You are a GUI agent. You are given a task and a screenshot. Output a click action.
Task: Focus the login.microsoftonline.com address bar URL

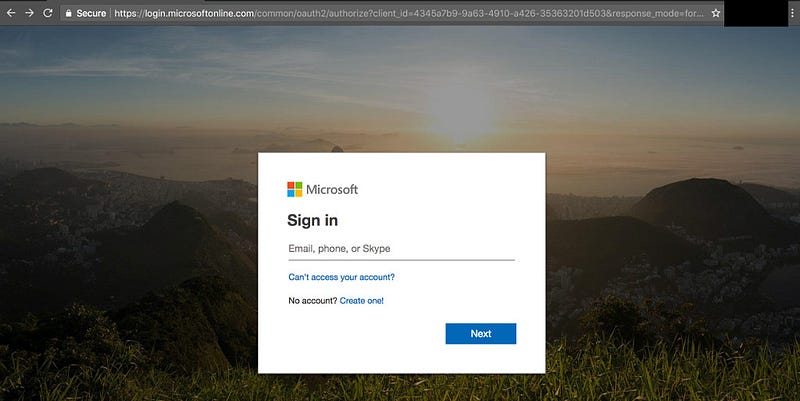pos(409,13)
